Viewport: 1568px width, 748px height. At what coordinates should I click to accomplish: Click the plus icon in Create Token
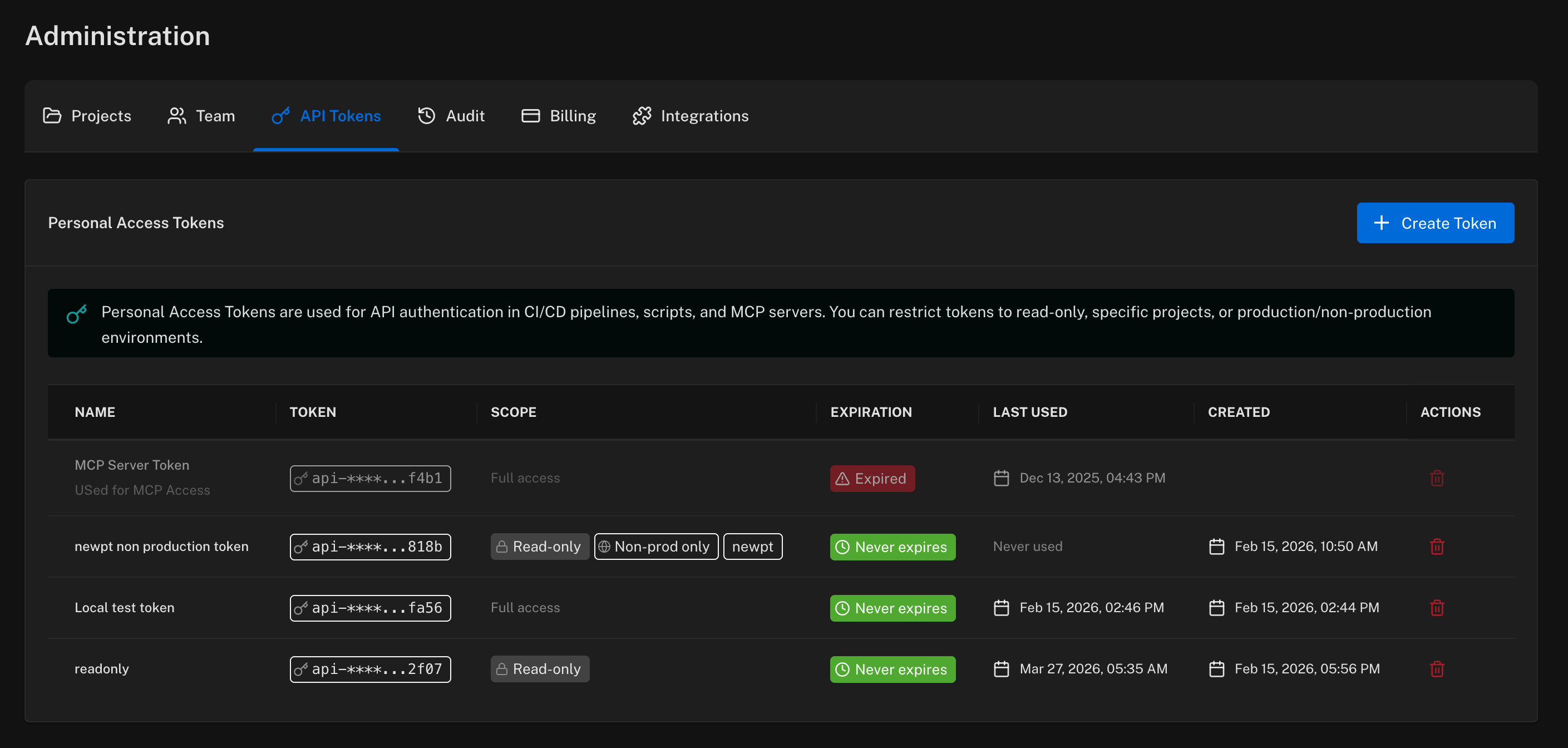1381,223
